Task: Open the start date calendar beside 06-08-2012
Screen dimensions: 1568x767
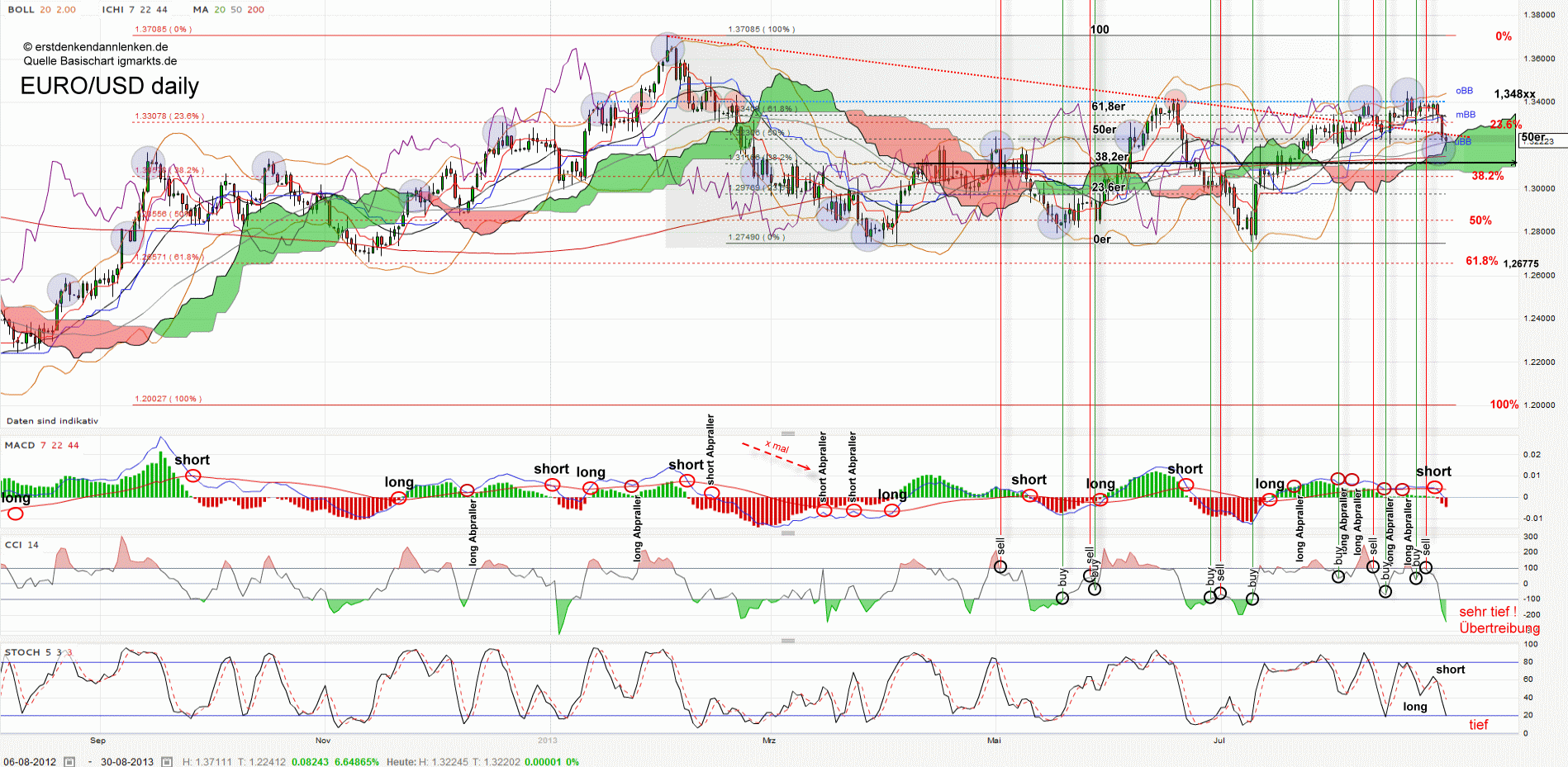Action: click(69, 761)
